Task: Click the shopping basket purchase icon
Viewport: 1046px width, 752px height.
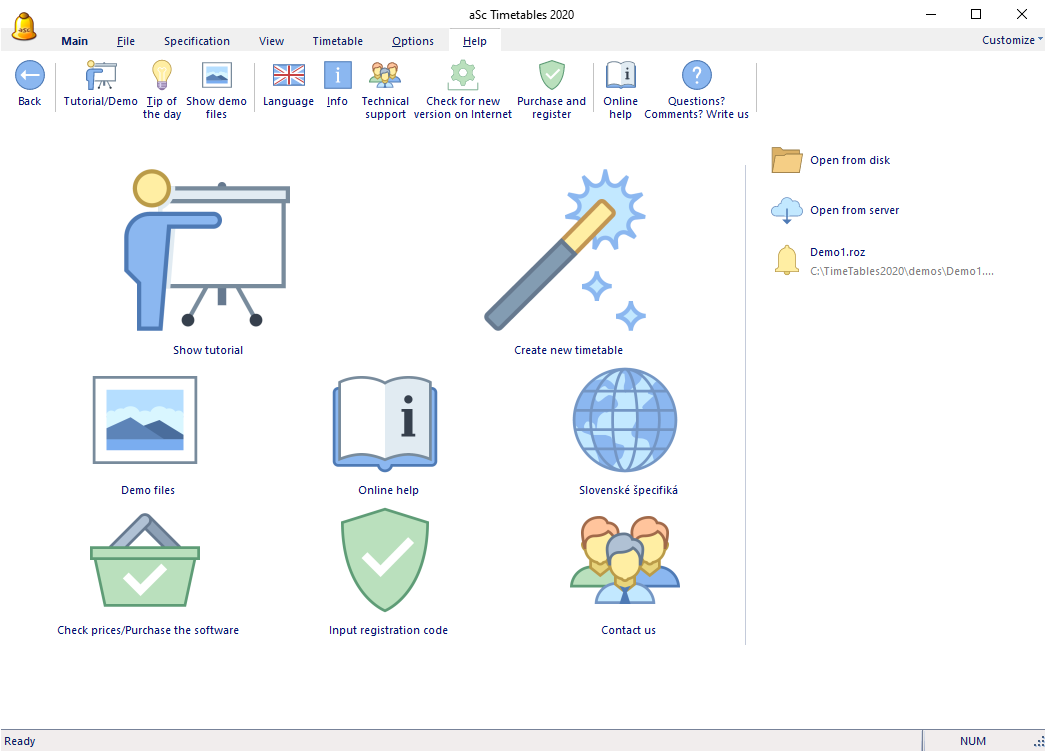Action: click(x=145, y=560)
